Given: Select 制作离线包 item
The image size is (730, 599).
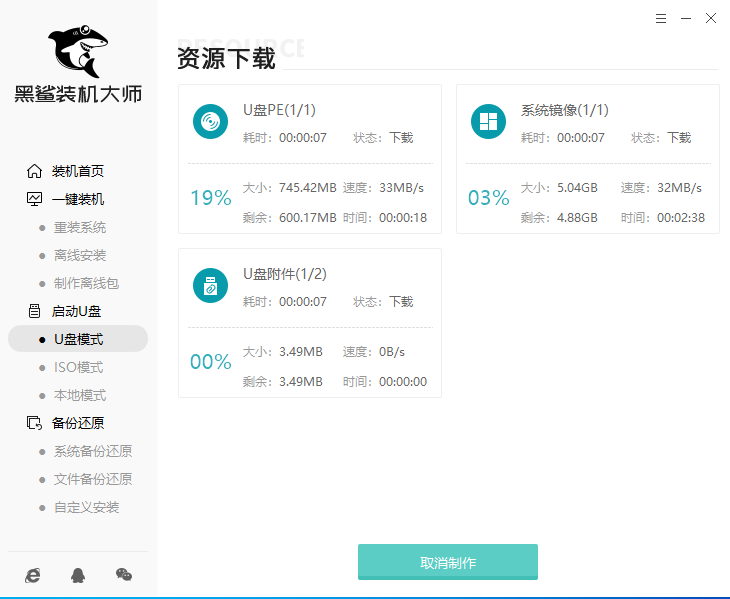Looking at the screenshot, I should click(x=85, y=283).
